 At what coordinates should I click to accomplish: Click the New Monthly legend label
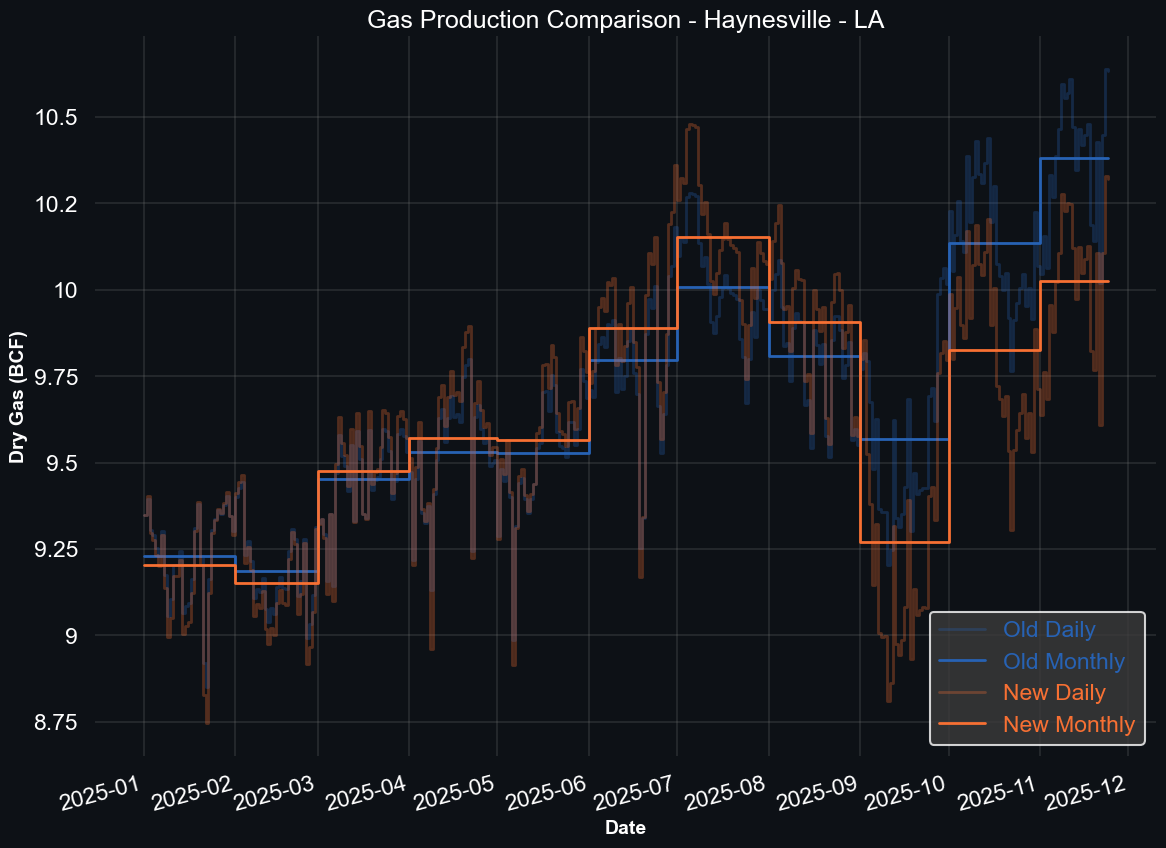(1068, 724)
